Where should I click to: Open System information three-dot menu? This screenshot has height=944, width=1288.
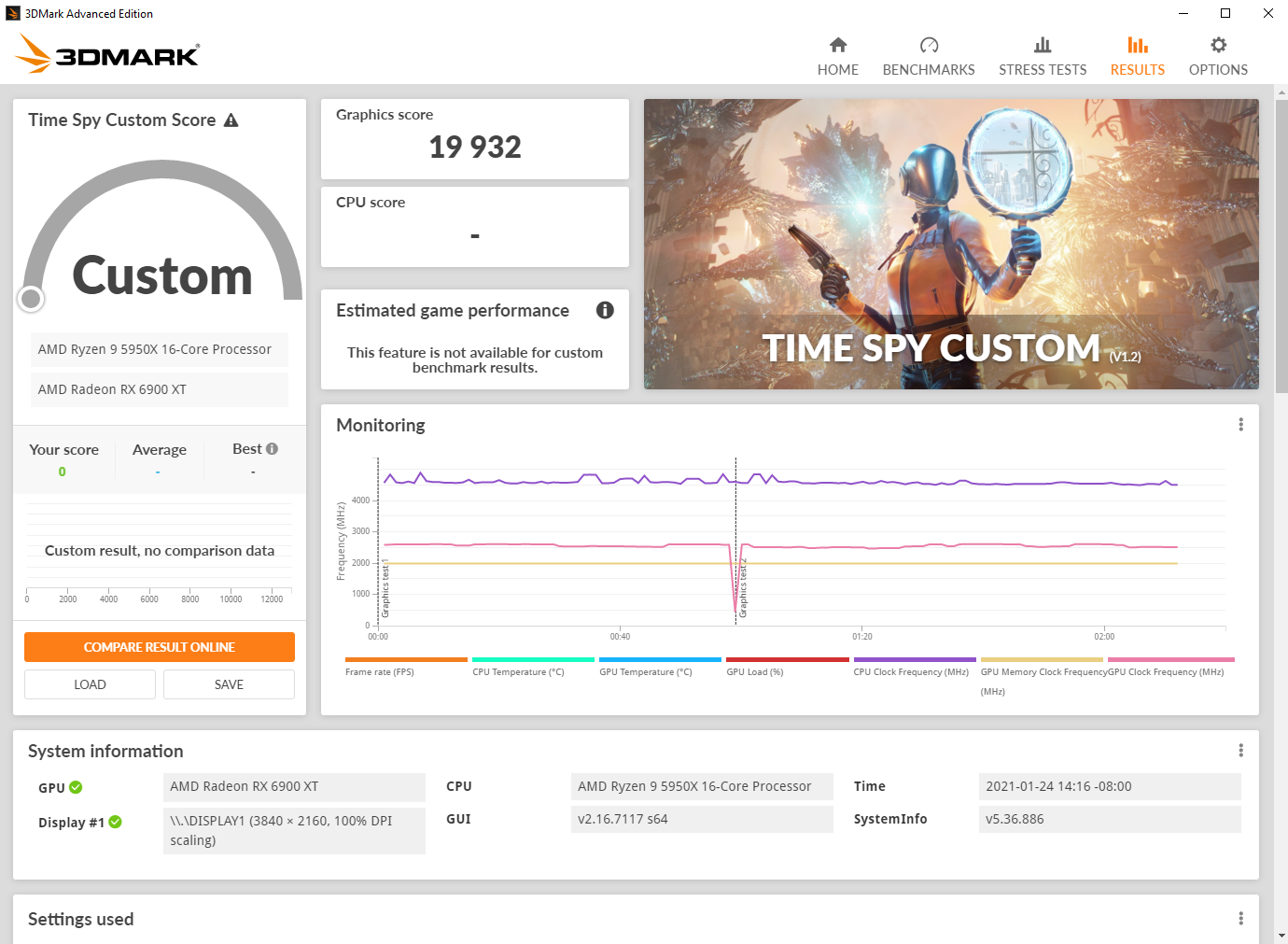1240,751
